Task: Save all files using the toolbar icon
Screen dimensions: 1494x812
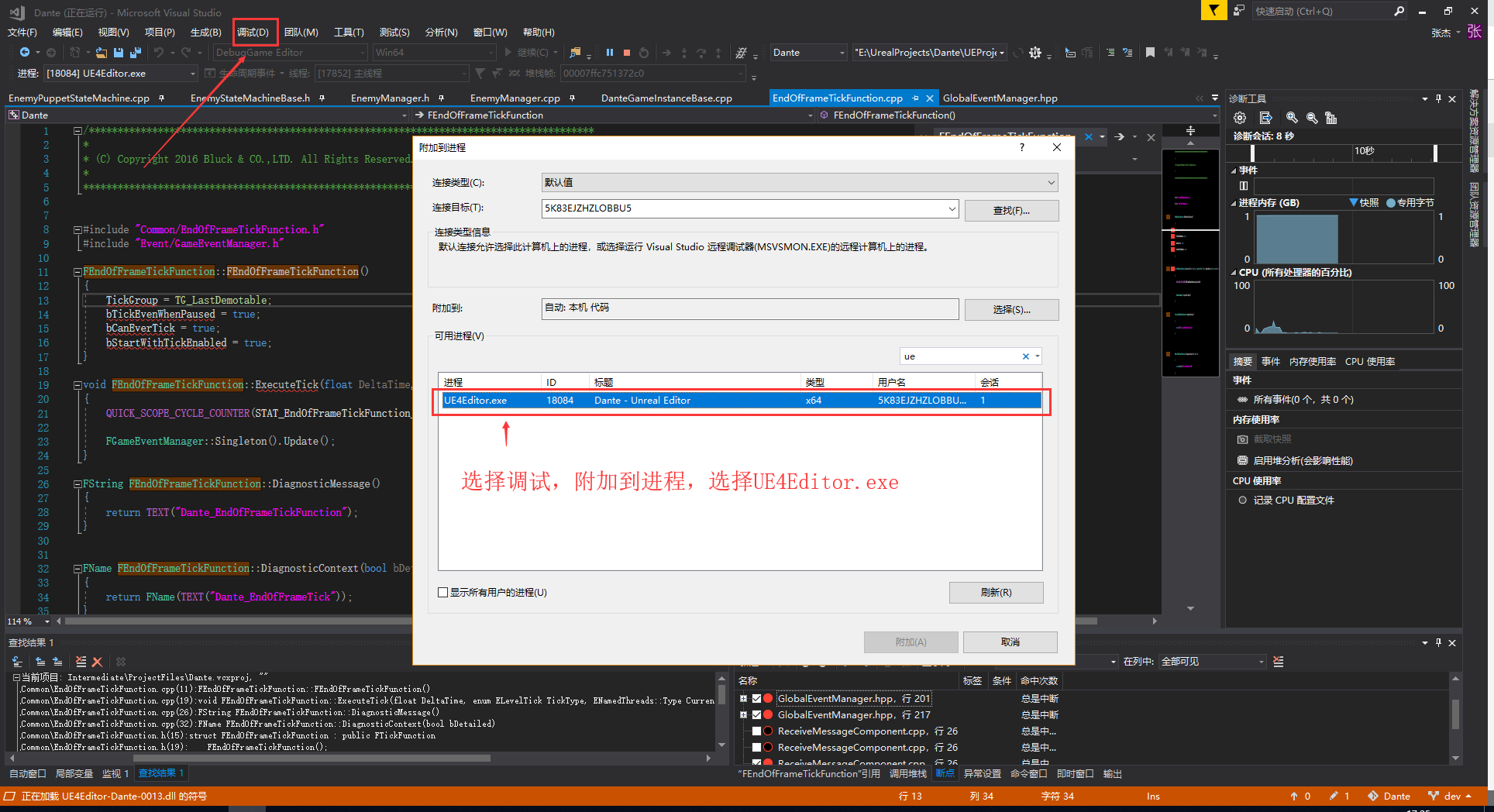Action: click(134, 52)
